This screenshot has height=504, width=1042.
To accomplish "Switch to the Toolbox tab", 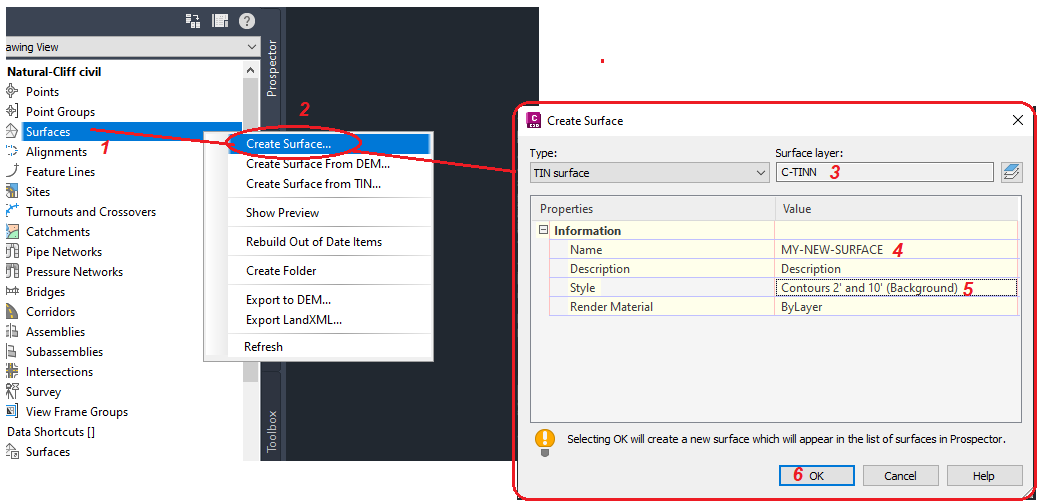I will 271,432.
